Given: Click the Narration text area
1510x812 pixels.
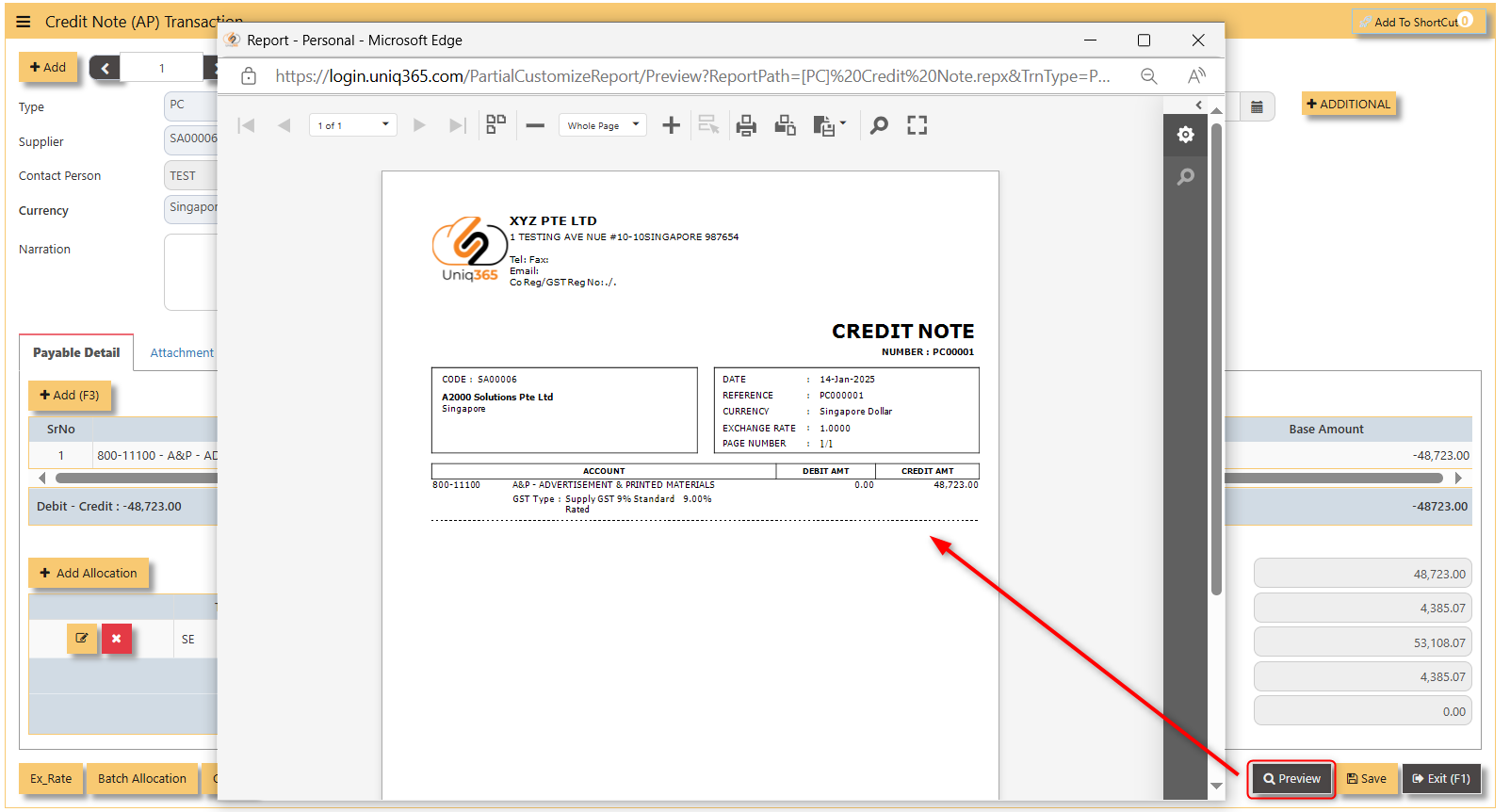Looking at the screenshot, I should pos(191,272).
